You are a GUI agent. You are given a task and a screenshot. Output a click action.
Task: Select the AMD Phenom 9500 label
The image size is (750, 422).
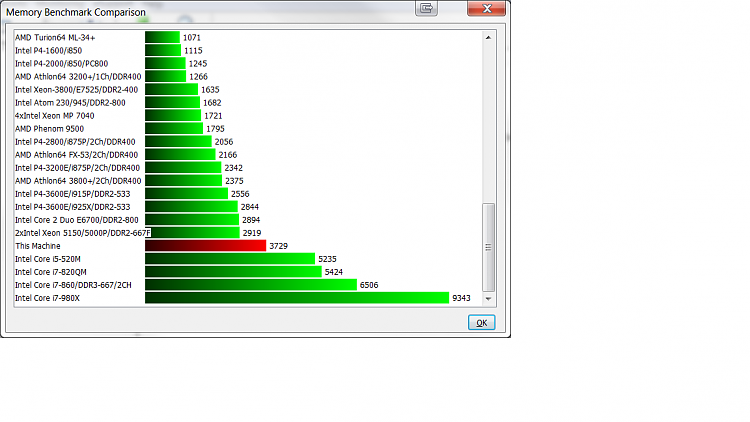(49, 129)
